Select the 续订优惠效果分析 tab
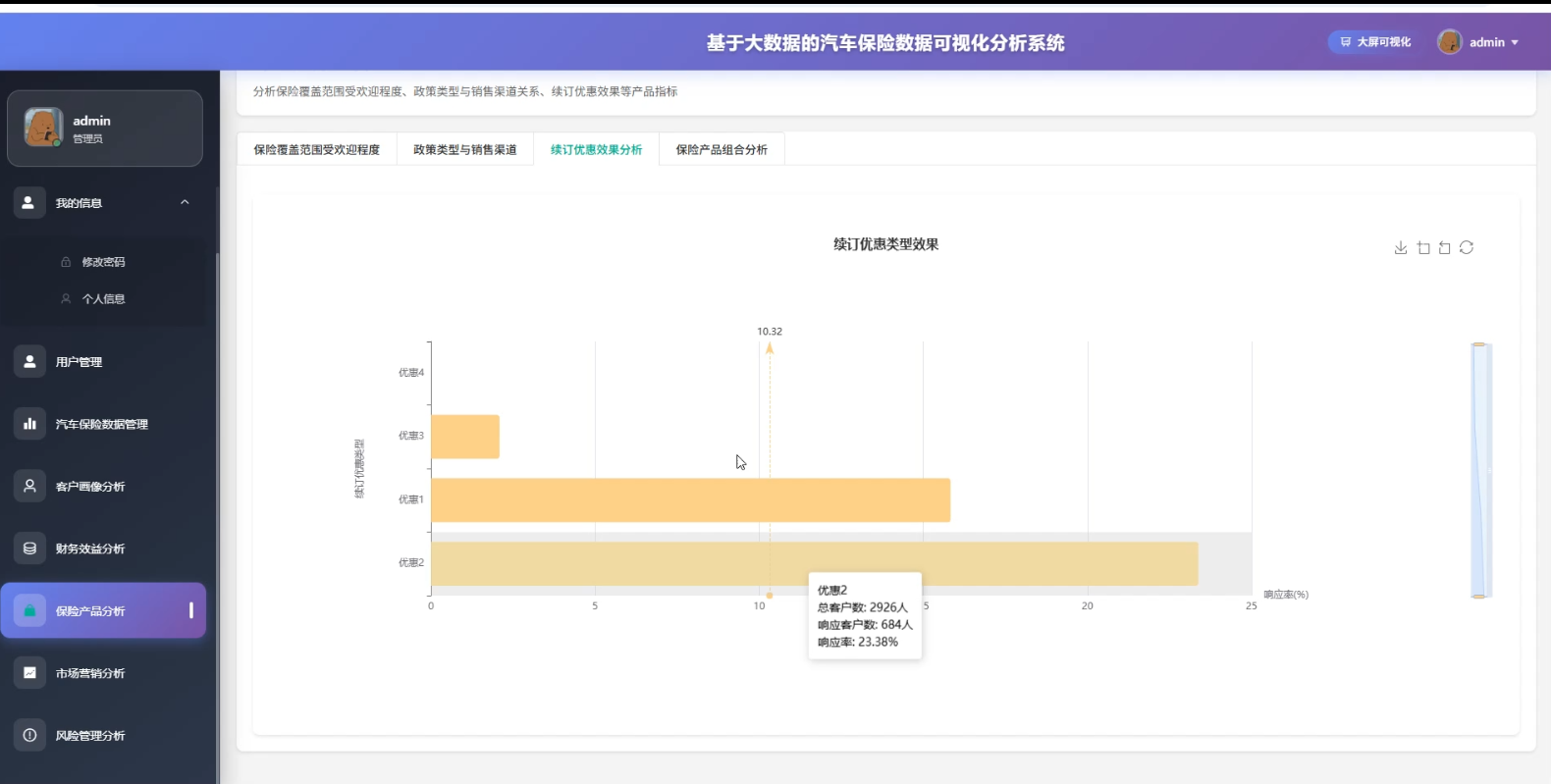Screen dimensions: 1551x784 point(596,149)
